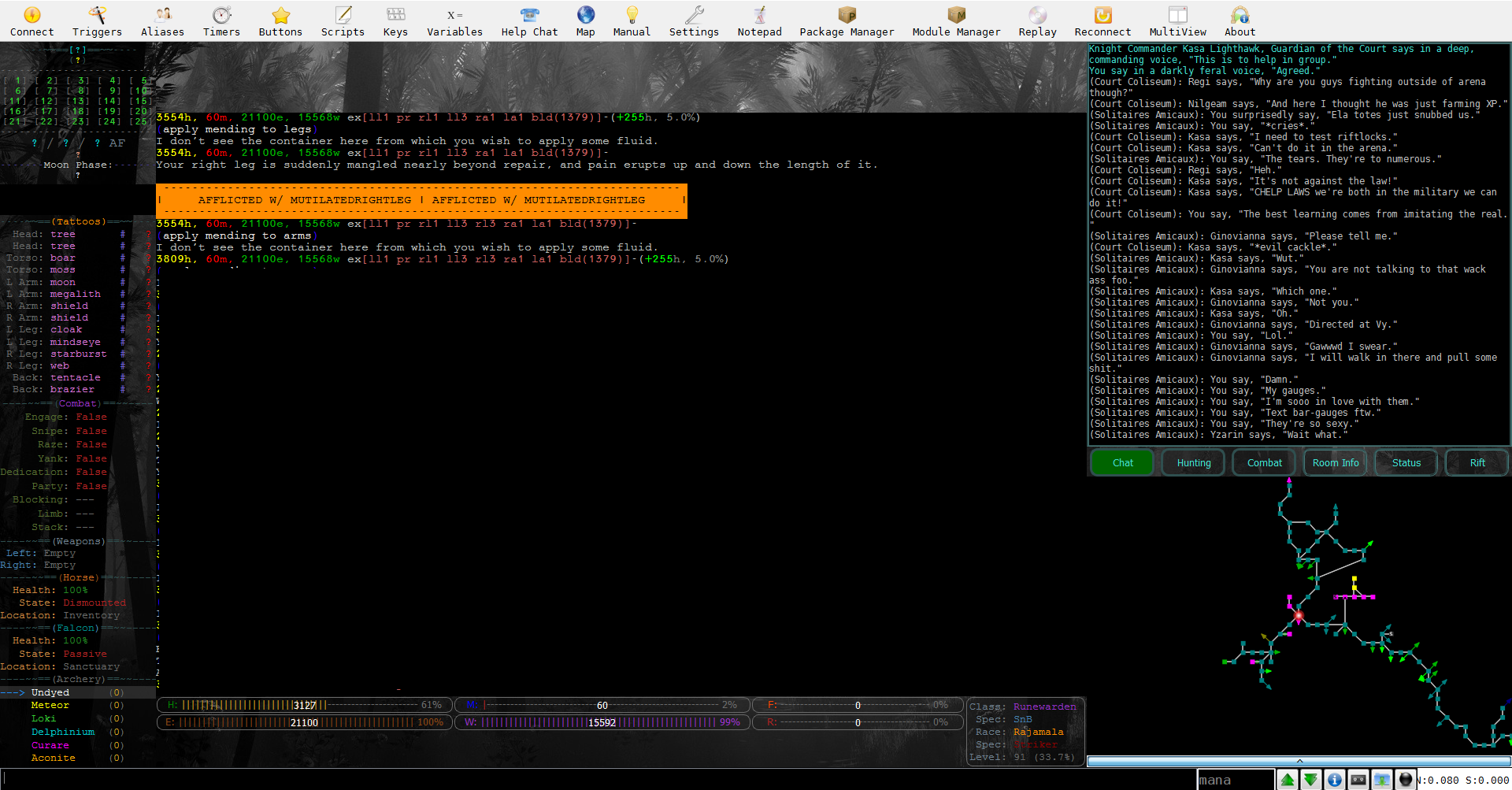Toggle the replay recording cassette icon
The height and width of the screenshot is (790, 1512).
click(x=1358, y=780)
